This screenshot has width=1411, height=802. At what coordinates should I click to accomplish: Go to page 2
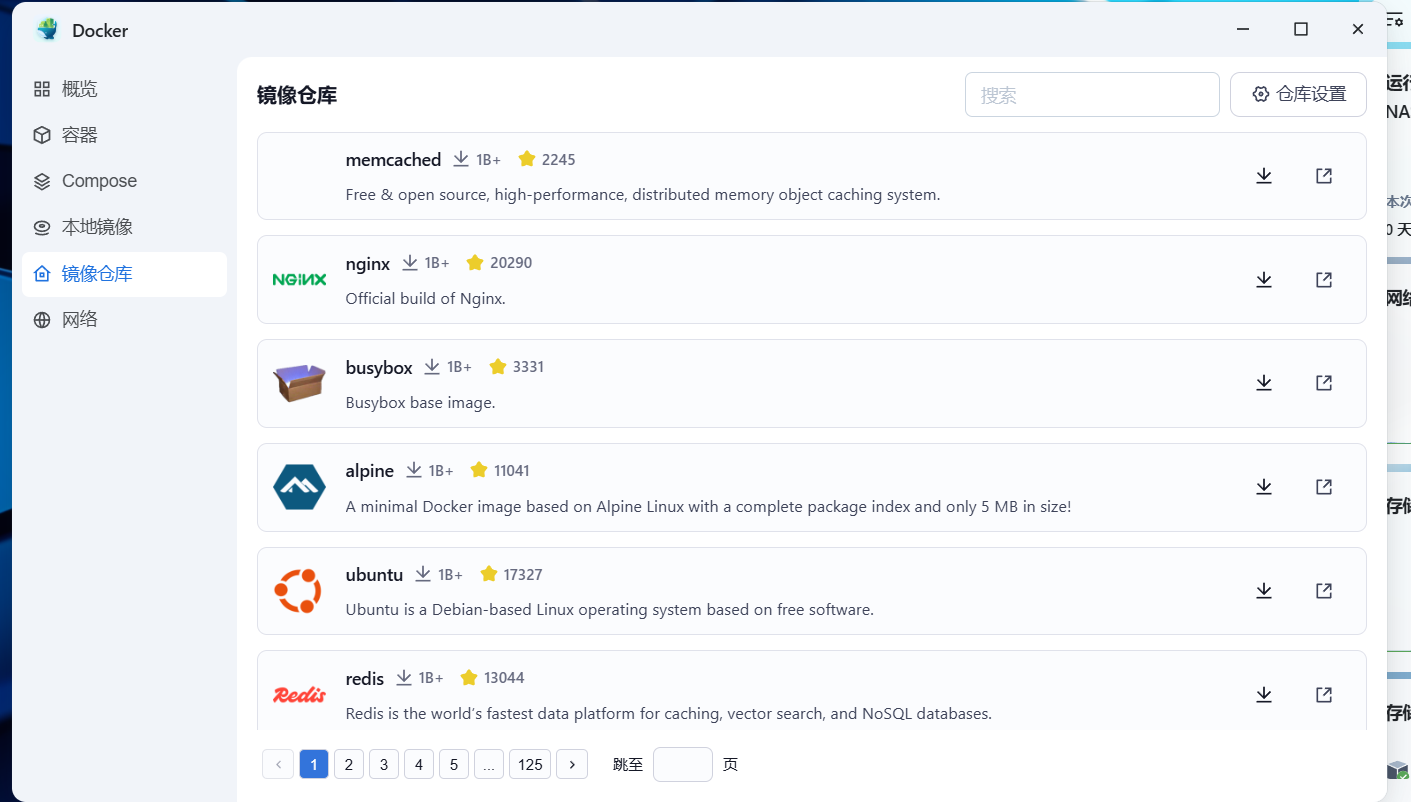pos(348,764)
